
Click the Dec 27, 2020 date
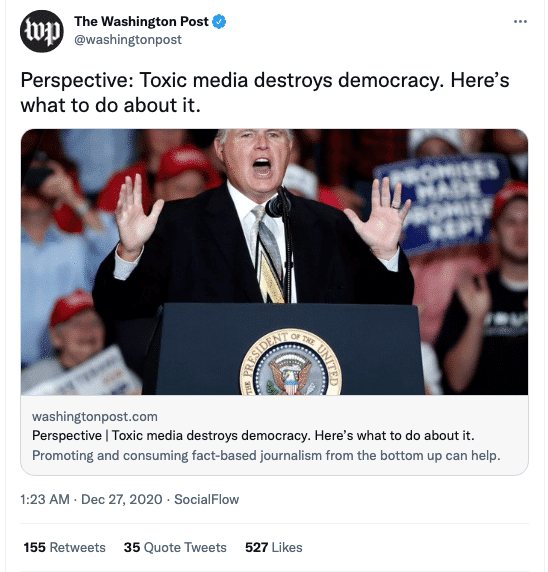[121, 499]
